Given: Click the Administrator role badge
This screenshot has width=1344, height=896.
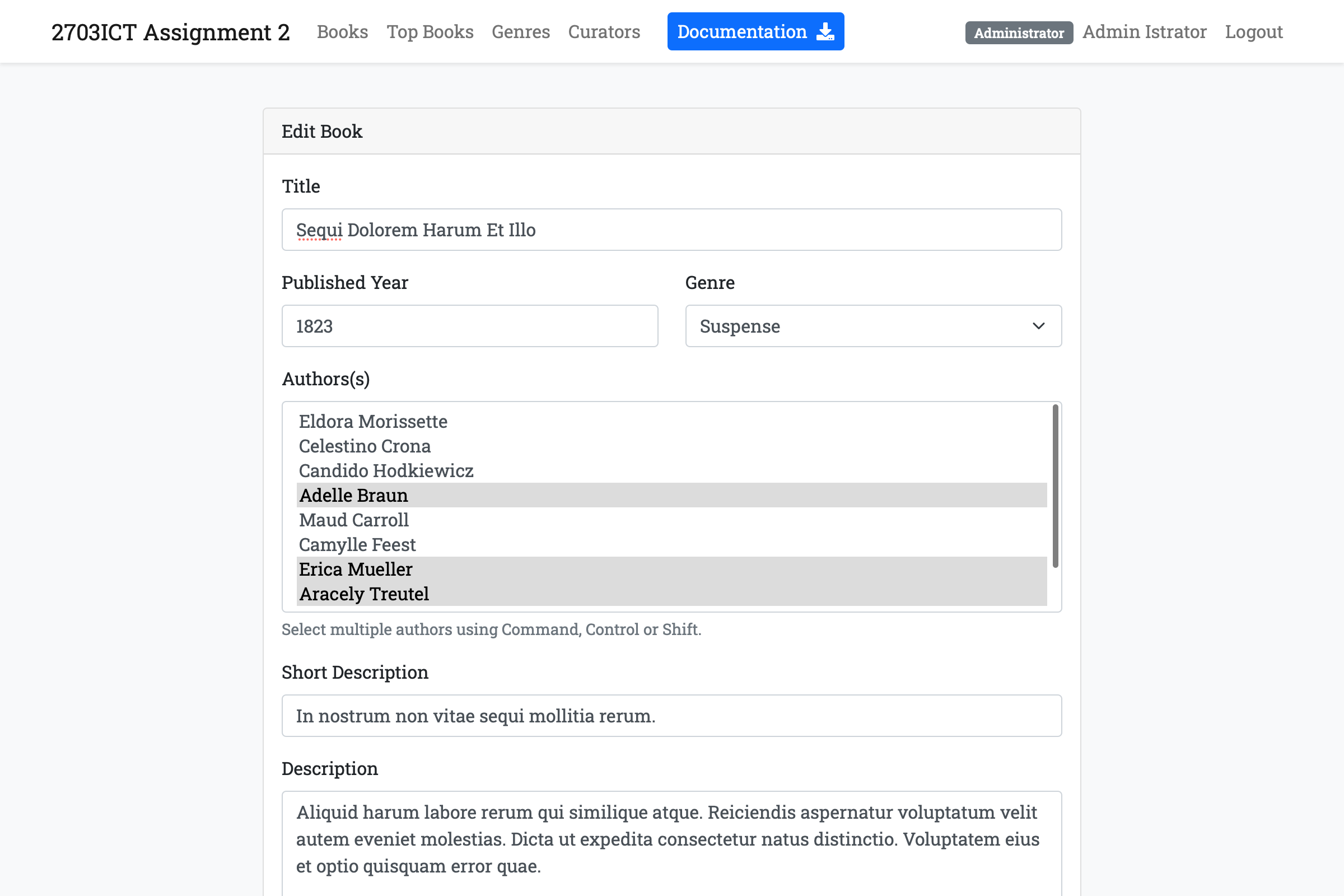Looking at the screenshot, I should pos(1019,32).
